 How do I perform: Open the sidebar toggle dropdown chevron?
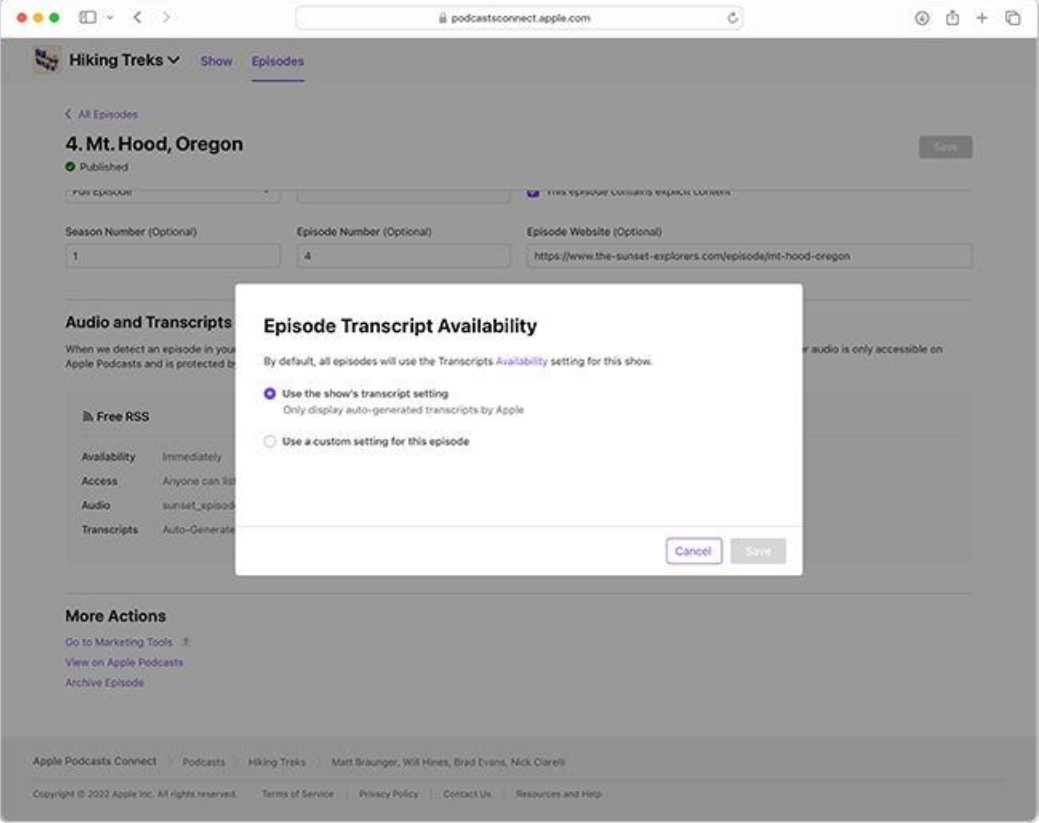click(108, 18)
